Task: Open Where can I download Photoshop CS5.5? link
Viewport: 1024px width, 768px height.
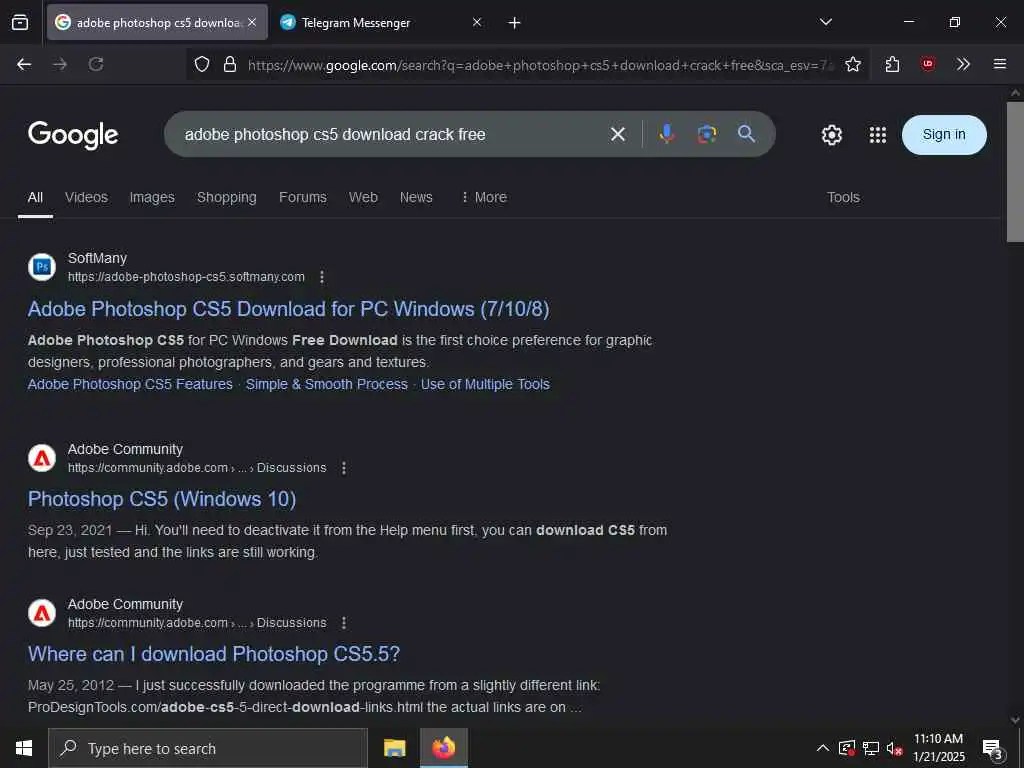Action: (214, 654)
